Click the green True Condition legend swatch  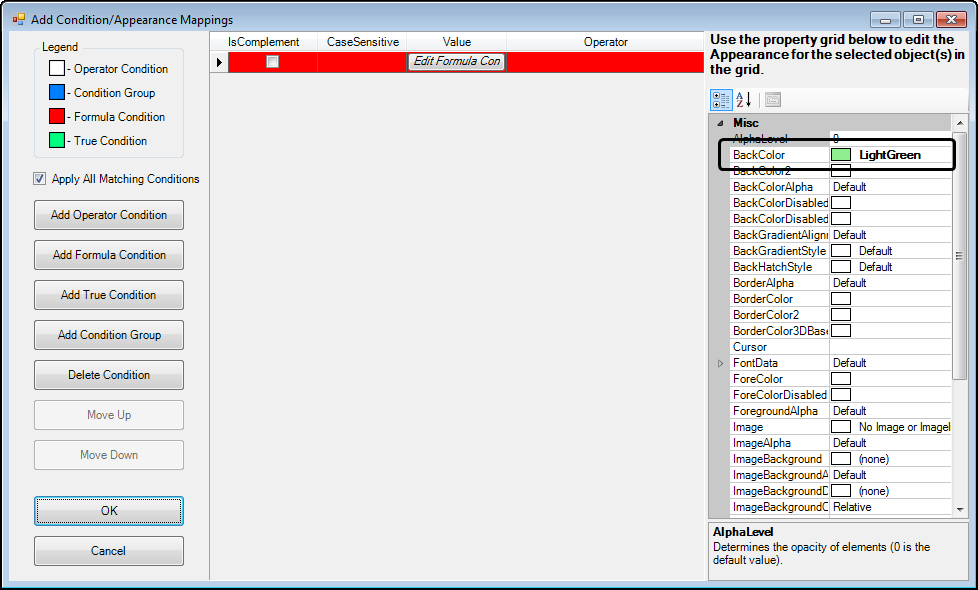[57, 140]
